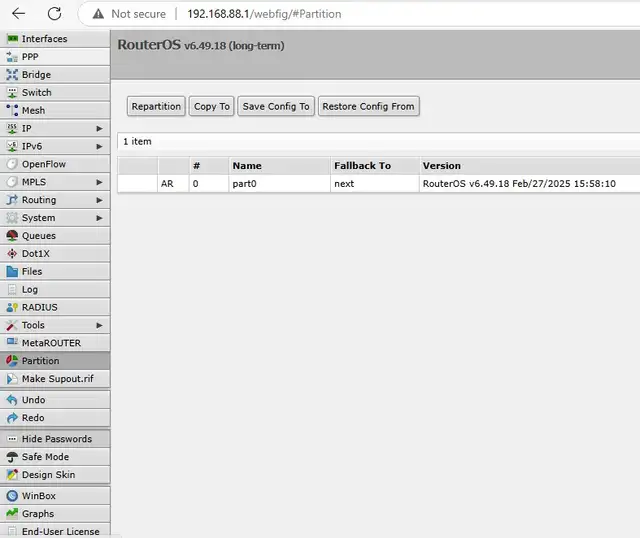Expand the IP submenu arrow
This screenshot has width=640, height=538.
(99, 129)
